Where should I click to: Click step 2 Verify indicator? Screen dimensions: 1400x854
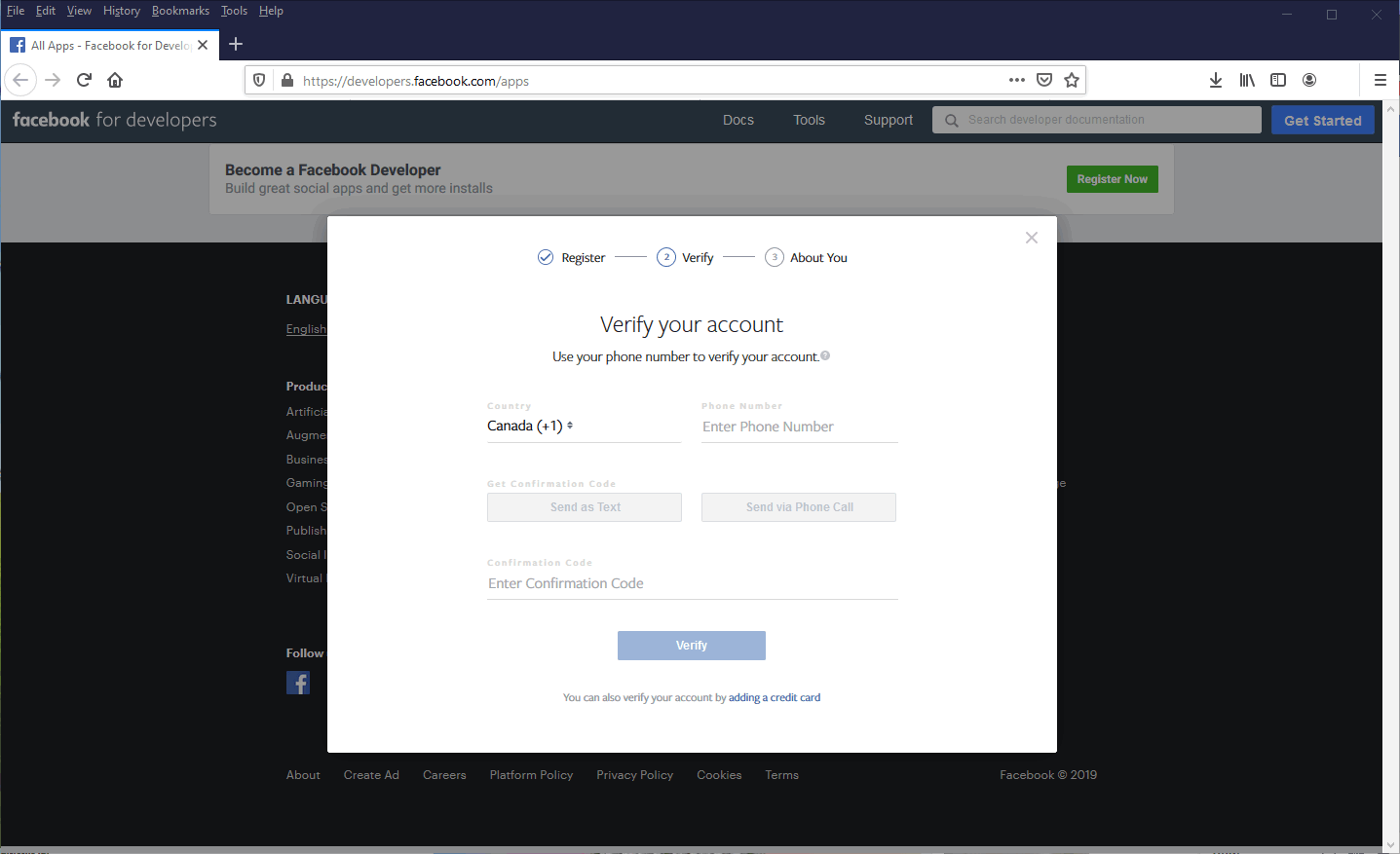click(x=686, y=257)
